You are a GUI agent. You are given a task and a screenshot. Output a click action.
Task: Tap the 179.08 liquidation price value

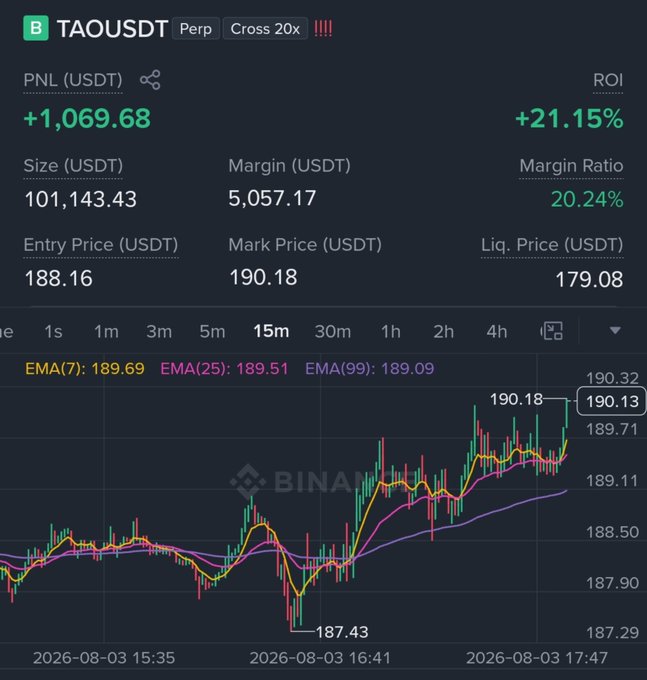coord(589,279)
